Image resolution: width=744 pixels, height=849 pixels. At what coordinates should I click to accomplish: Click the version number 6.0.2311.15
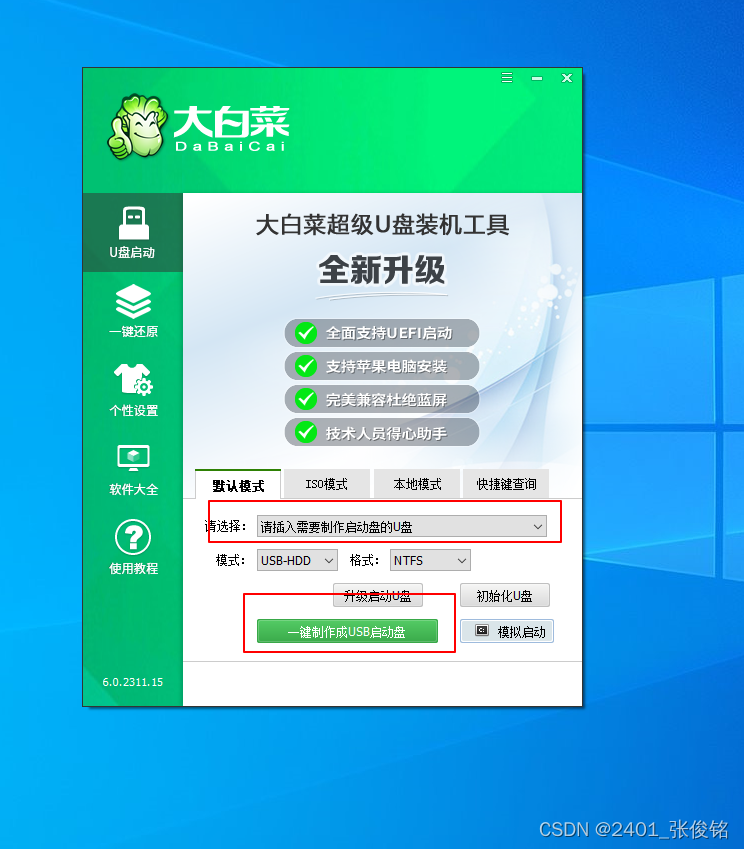133,682
